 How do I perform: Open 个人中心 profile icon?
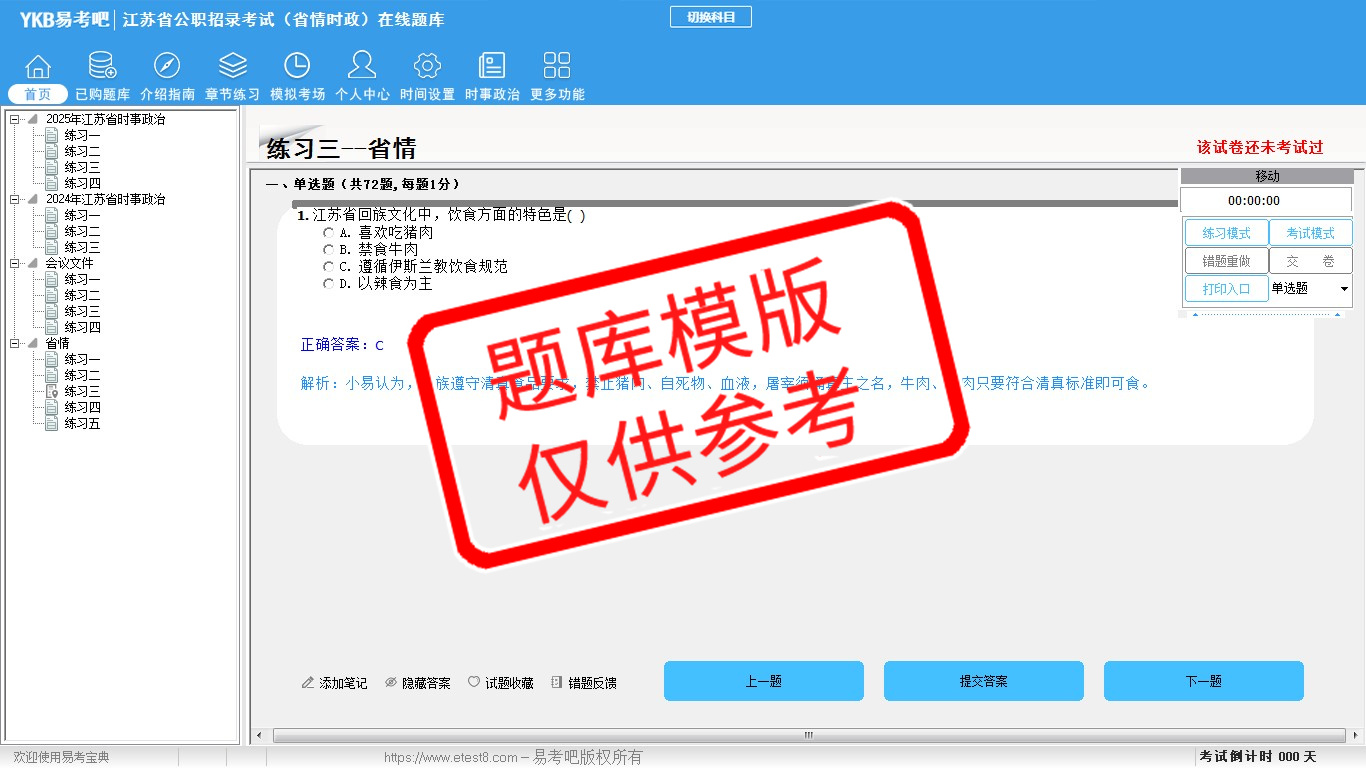[362, 67]
